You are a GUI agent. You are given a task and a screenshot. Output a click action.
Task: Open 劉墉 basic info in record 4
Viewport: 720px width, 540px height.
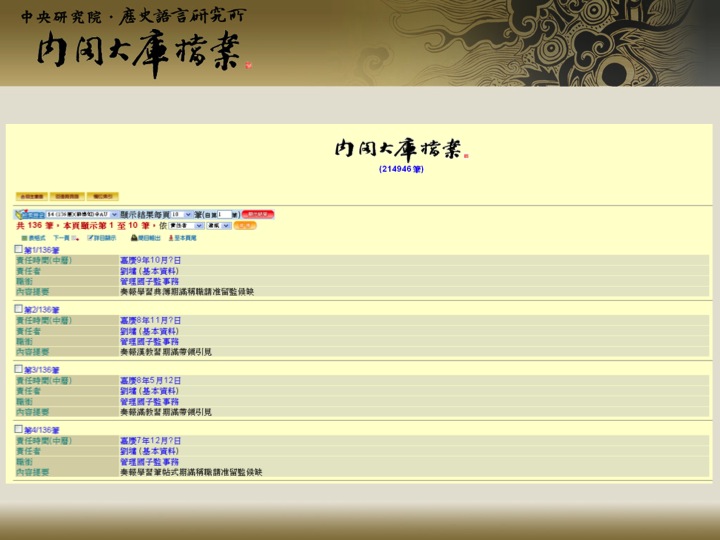click(x=149, y=451)
